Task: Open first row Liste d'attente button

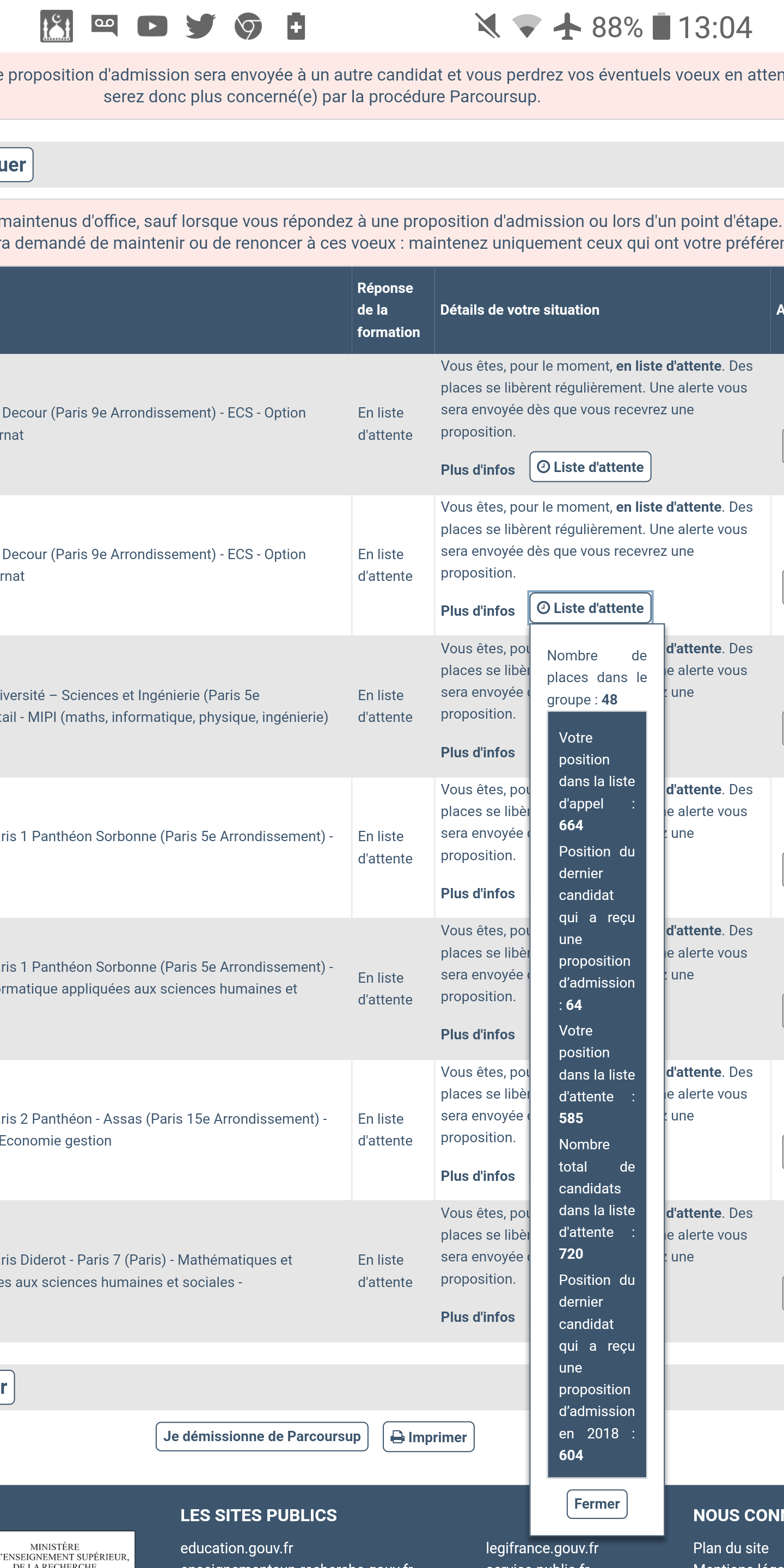Action: [590, 467]
